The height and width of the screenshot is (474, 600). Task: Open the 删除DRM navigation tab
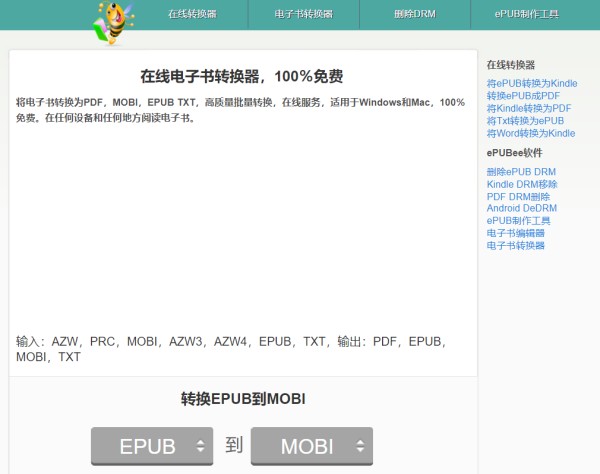coord(415,14)
